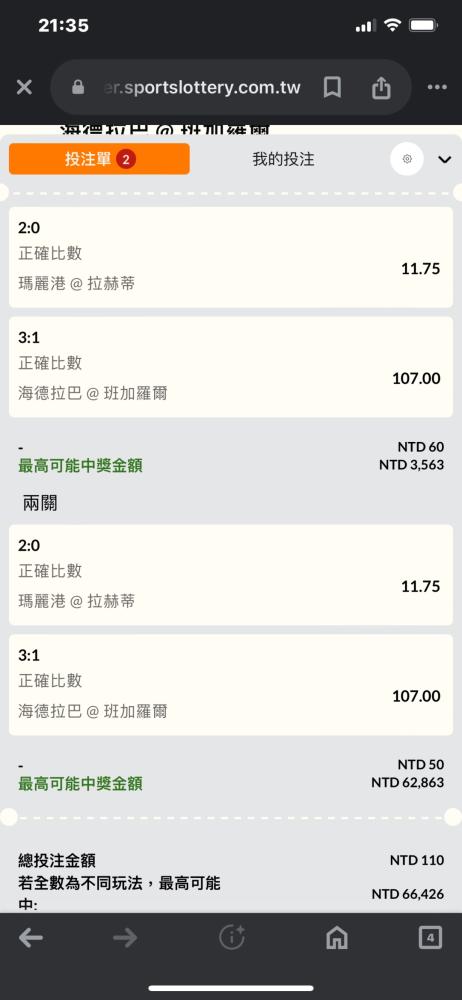Screen dimensions: 462x1000
Task: Tap the sportslottery.com.tw address field
Action: [x=202, y=87]
